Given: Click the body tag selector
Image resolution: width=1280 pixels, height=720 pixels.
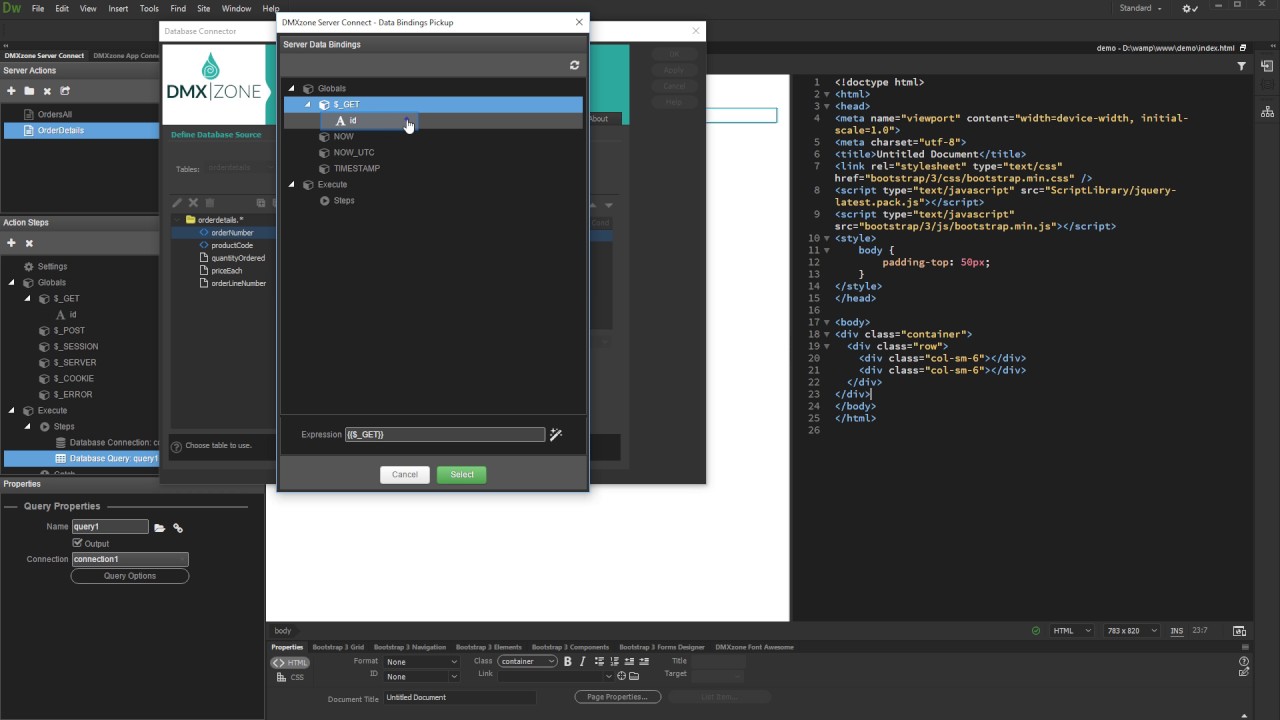Looking at the screenshot, I should [283, 631].
